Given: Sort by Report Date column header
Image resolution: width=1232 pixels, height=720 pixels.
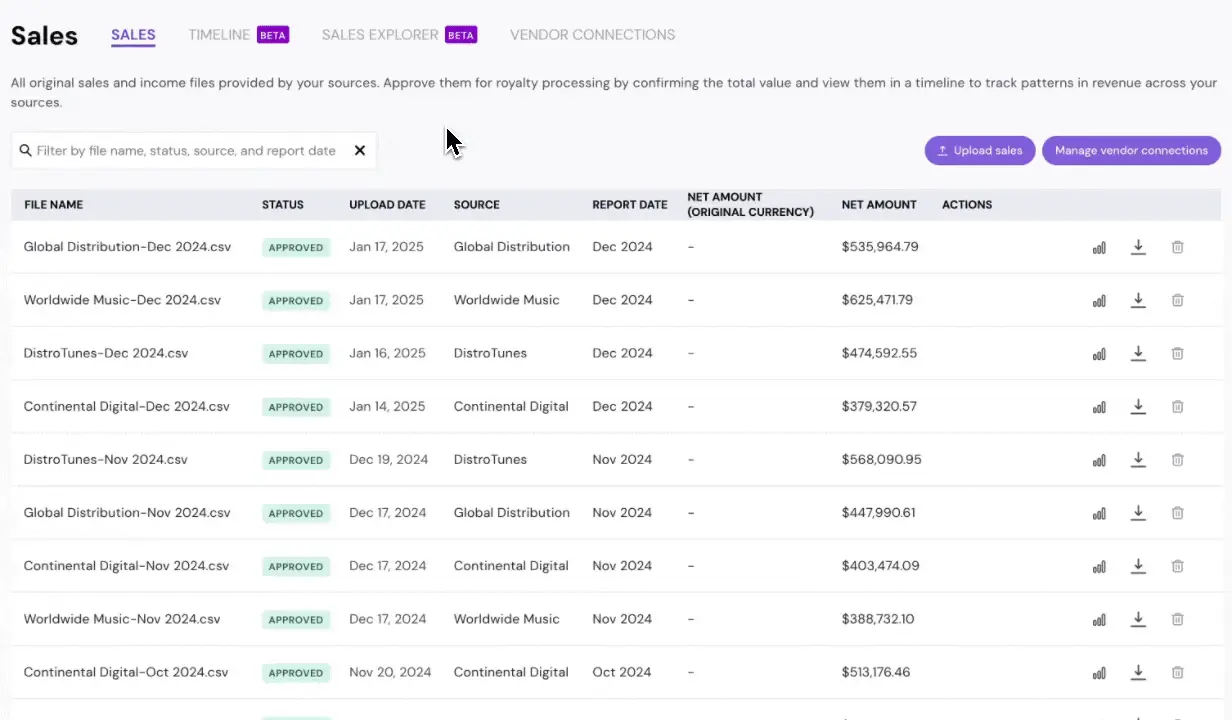Looking at the screenshot, I should [629, 205].
